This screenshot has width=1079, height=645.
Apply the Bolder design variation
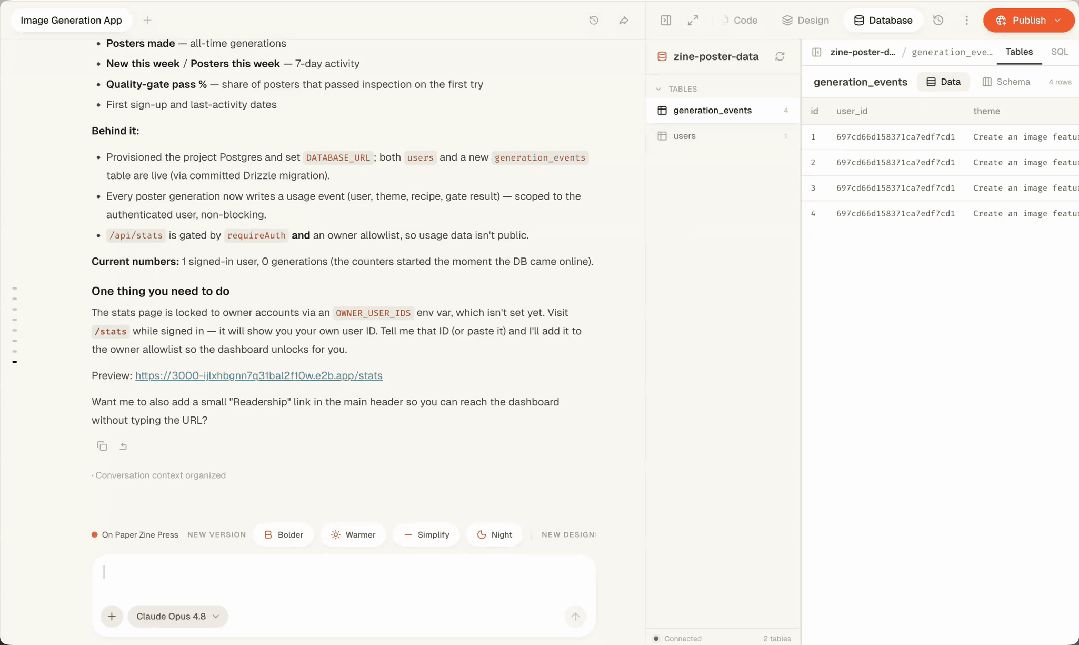[x=284, y=535]
